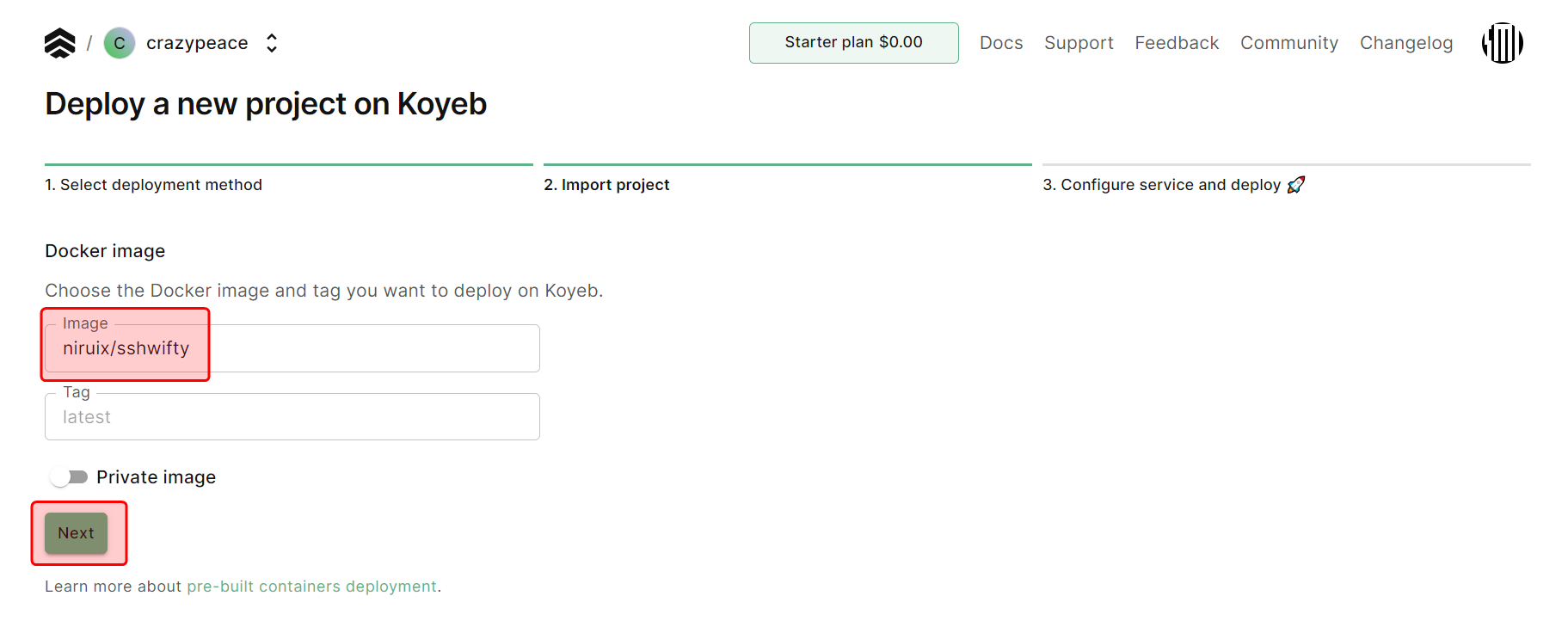Open the organization switcher chevrons
The width and height of the screenshot is (1568, 633).
tap(272, 43)
